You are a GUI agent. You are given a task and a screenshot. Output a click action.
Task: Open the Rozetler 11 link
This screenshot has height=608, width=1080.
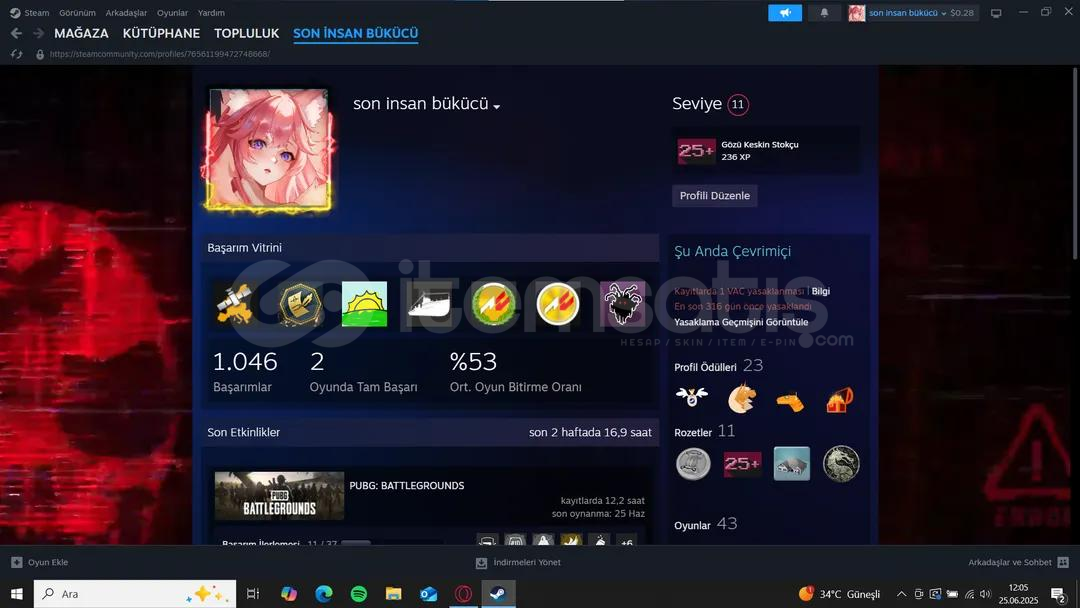pyautogui.click(x=705, y=431)
